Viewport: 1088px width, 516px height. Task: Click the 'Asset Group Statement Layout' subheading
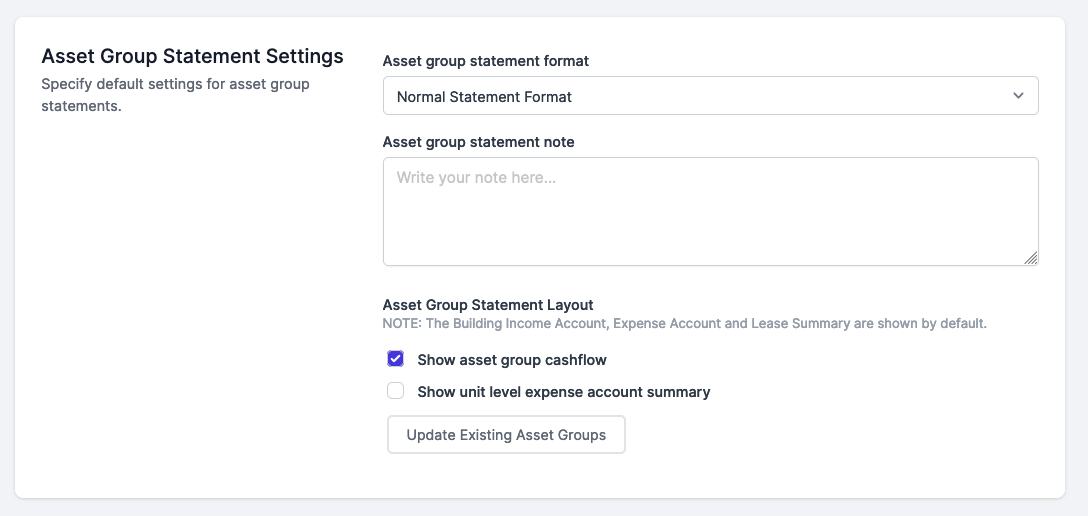pyautogui.click(x=488, y=305)
